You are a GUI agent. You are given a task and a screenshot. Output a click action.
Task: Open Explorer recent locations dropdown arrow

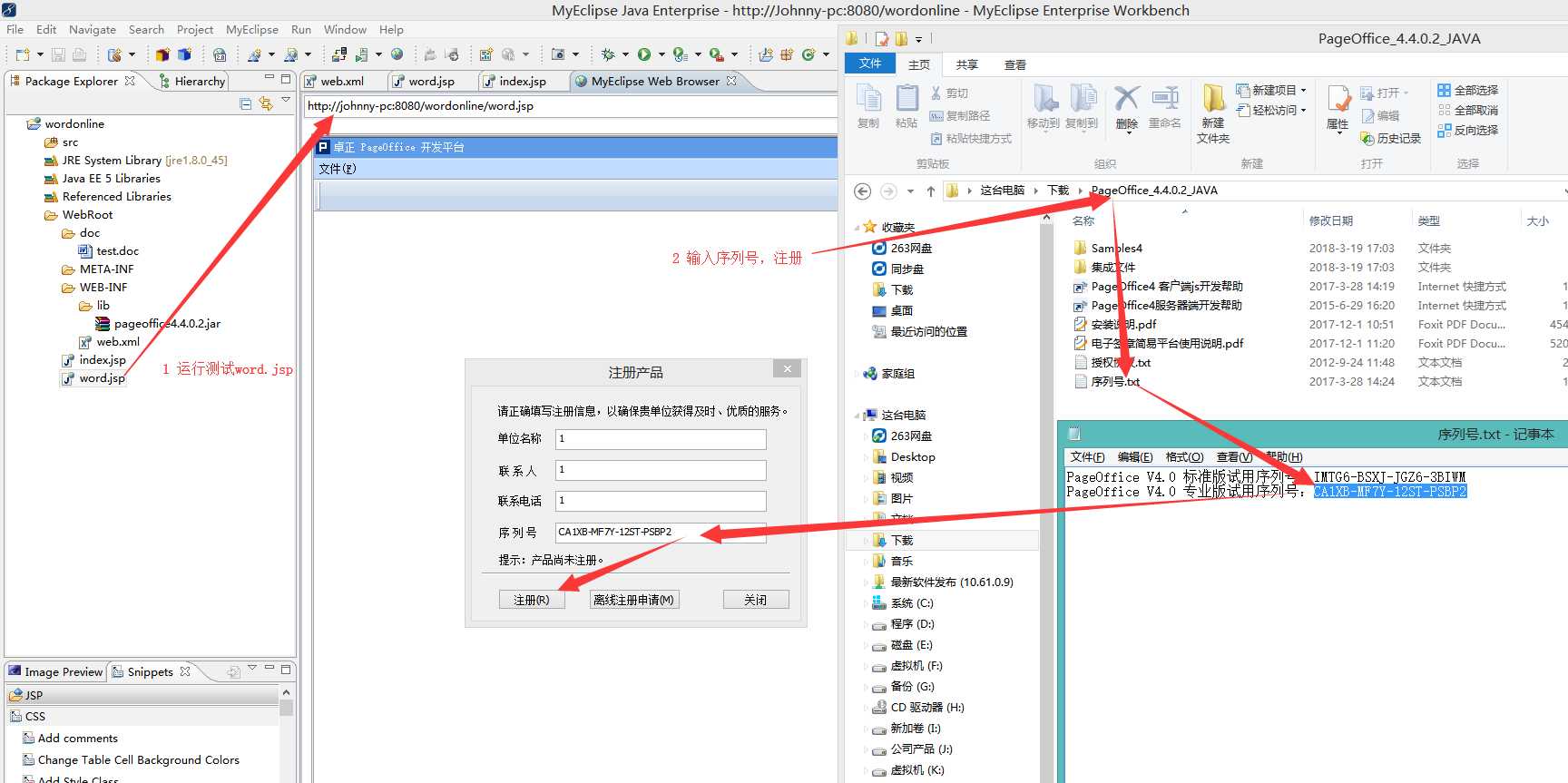(x=910, y=191)
